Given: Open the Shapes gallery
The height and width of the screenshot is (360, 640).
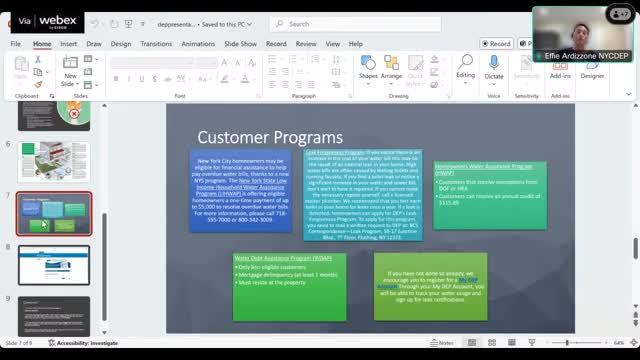Looking at the screenshot, I should pos(368,68).
